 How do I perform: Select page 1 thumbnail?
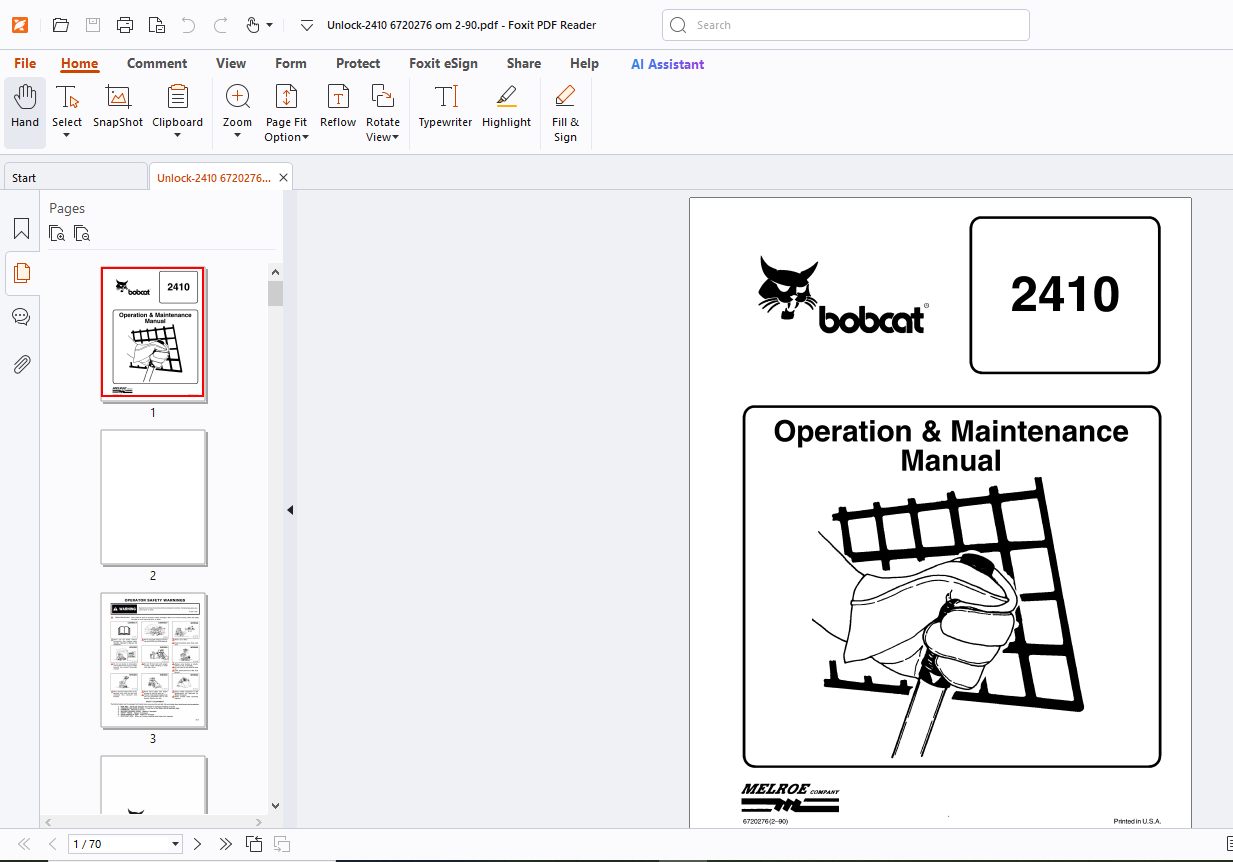point(153,333)
